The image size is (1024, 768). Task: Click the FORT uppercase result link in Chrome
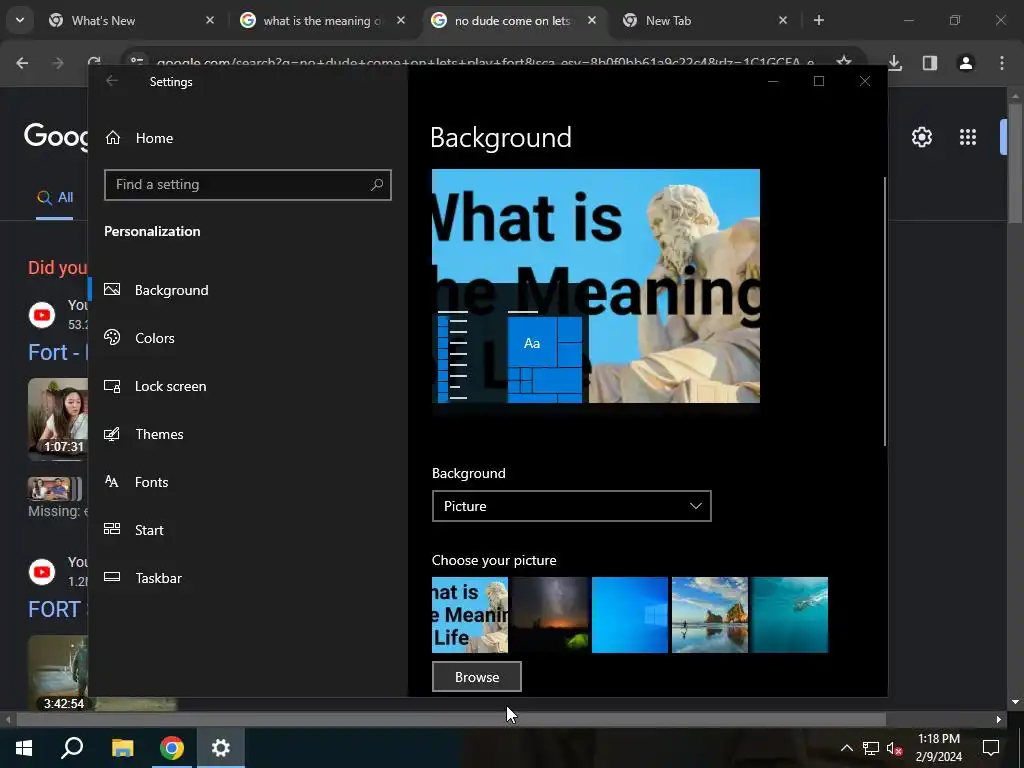click(57, 609)
